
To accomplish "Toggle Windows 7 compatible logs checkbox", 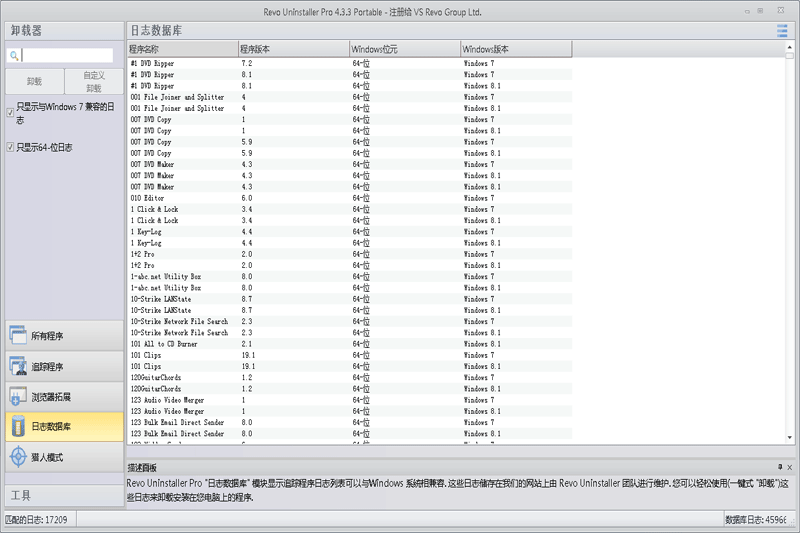I will coord(10,113).
